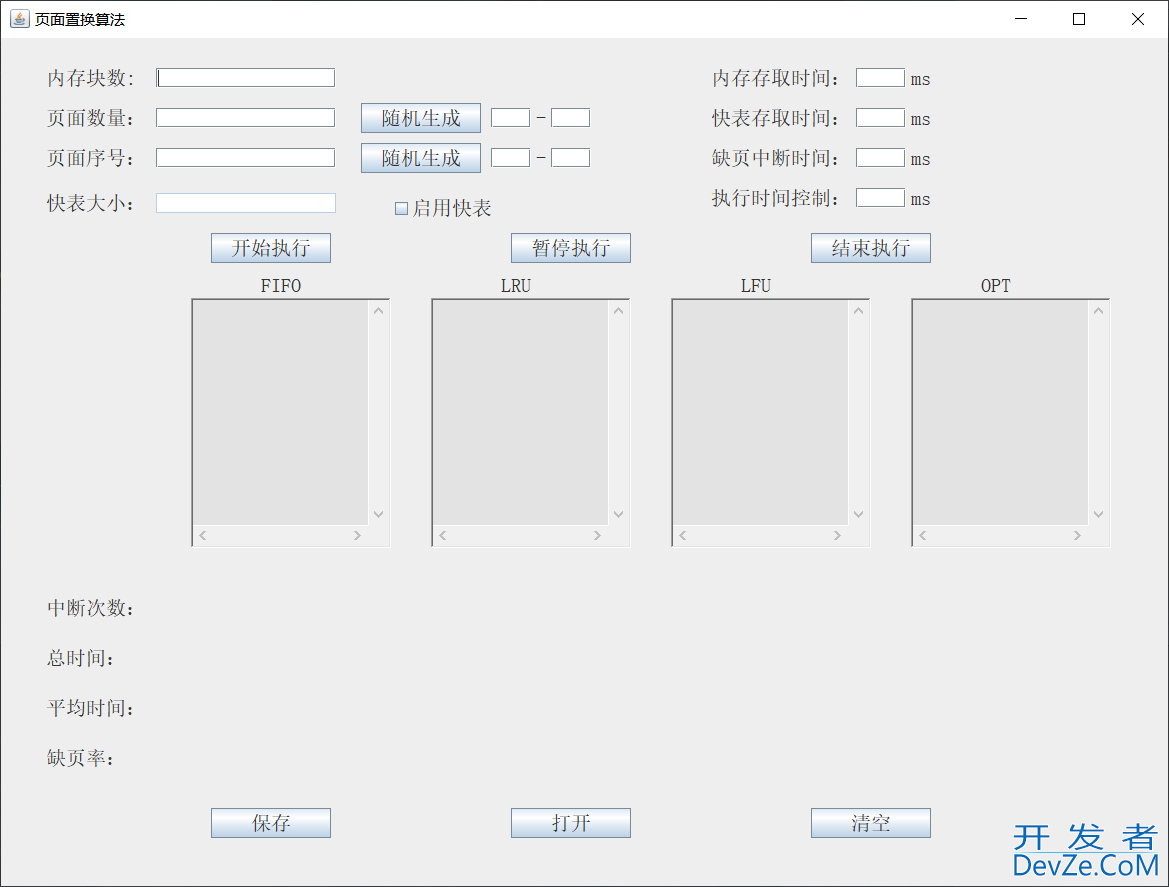Click LRU panel scroll down arrow

click(618, 514)
